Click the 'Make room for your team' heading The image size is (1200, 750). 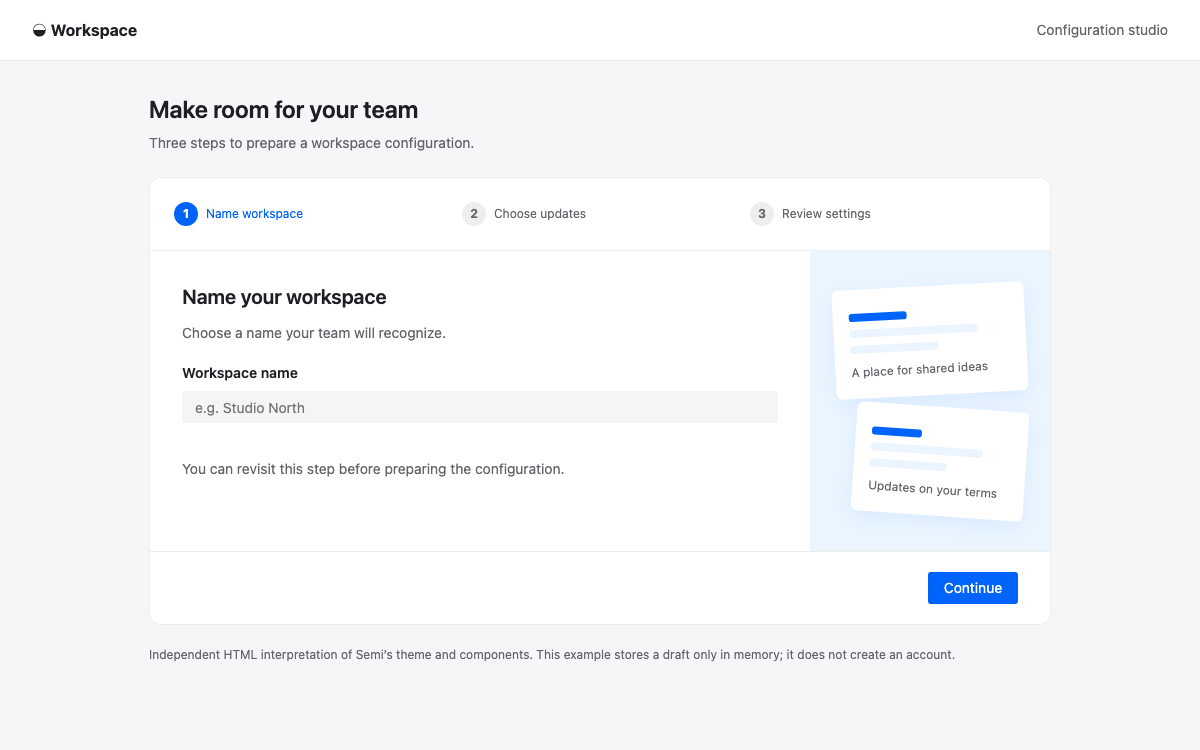point(284,110)
